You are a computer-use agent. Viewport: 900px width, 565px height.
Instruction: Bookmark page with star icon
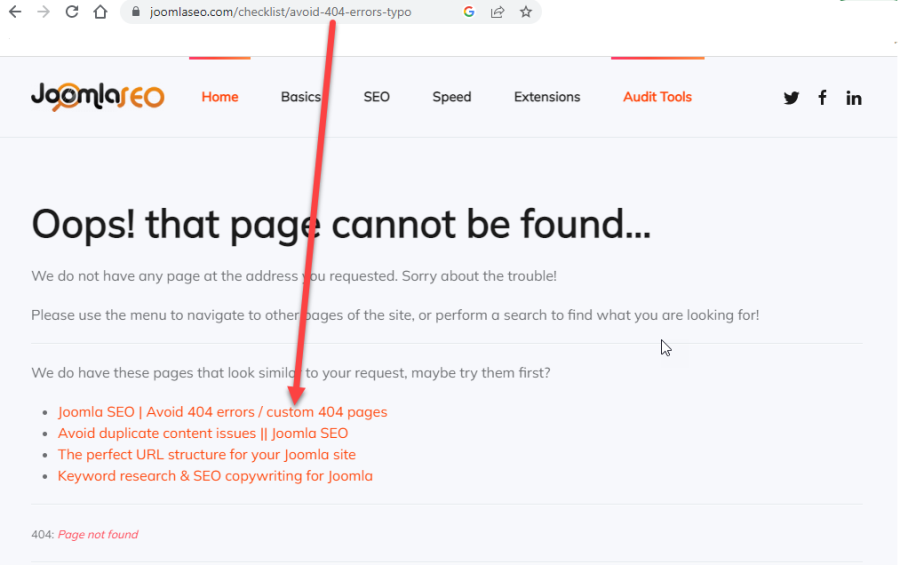coord(526,11)
